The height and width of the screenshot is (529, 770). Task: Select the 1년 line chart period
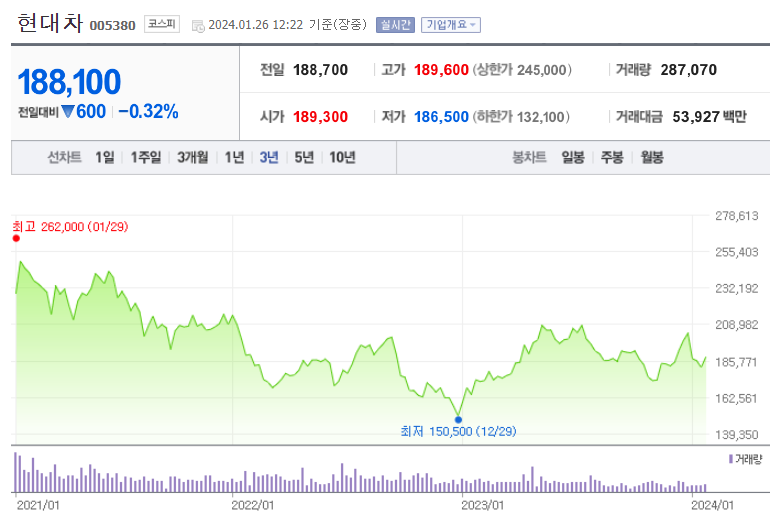tap(234, 157)
